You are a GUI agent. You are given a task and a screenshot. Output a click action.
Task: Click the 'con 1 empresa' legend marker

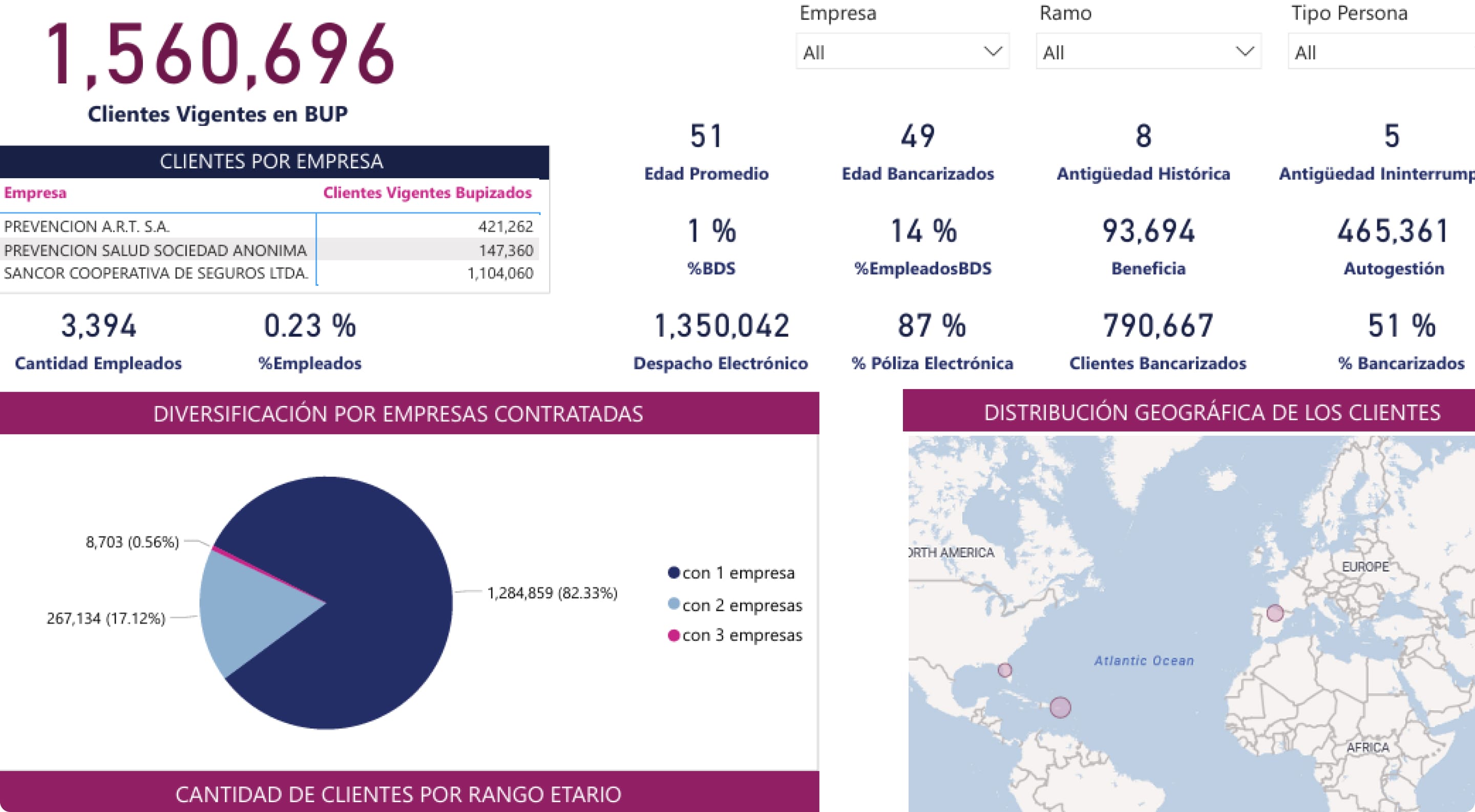coord(673,572)
